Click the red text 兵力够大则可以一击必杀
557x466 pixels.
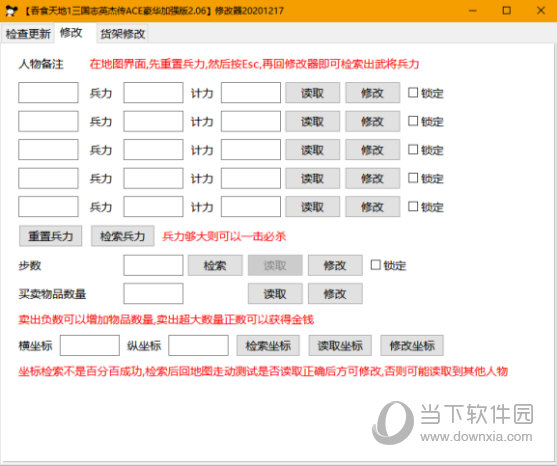(x=224, y=236)
